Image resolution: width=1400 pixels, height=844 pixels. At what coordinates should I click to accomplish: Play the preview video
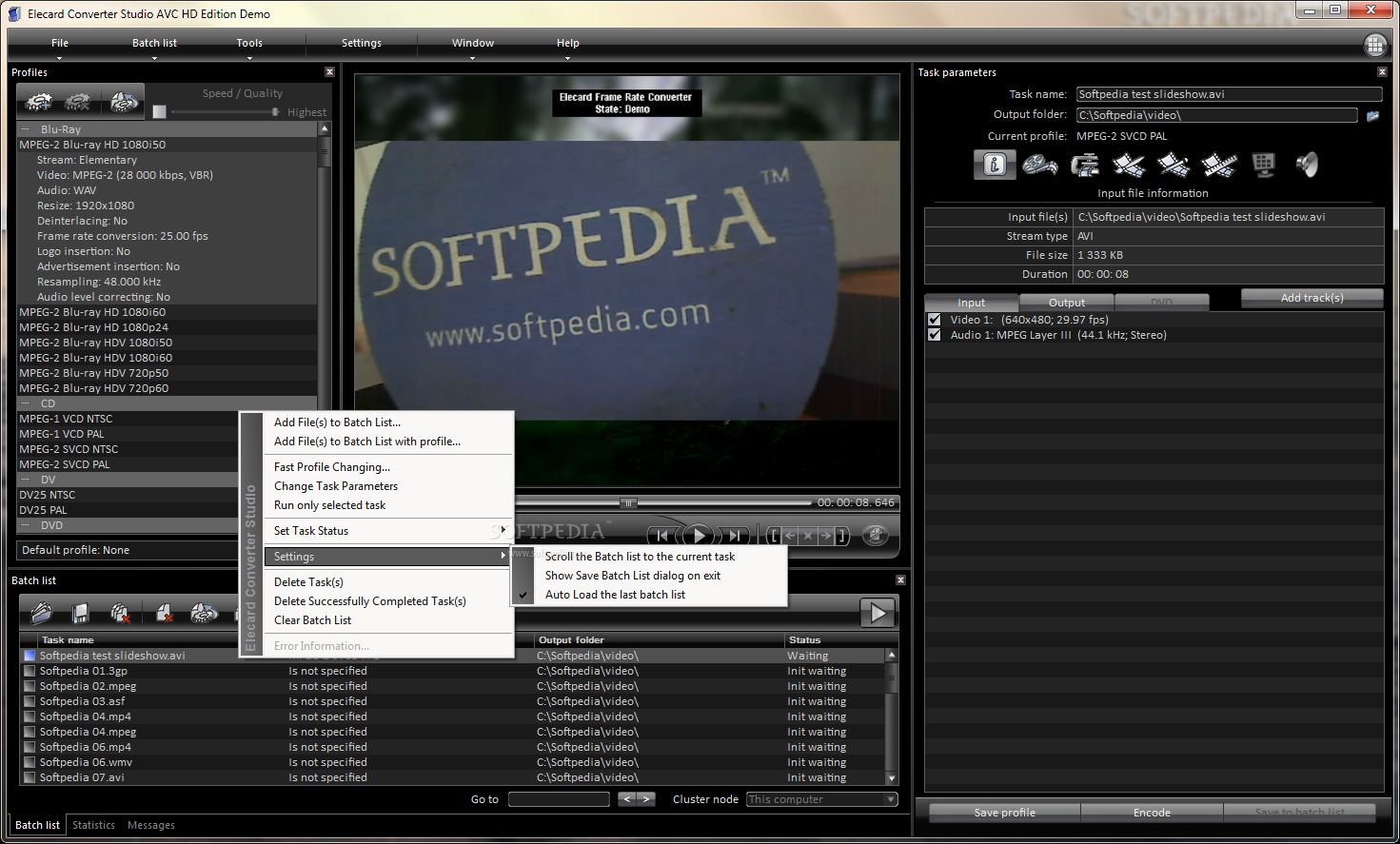(699, 536)
